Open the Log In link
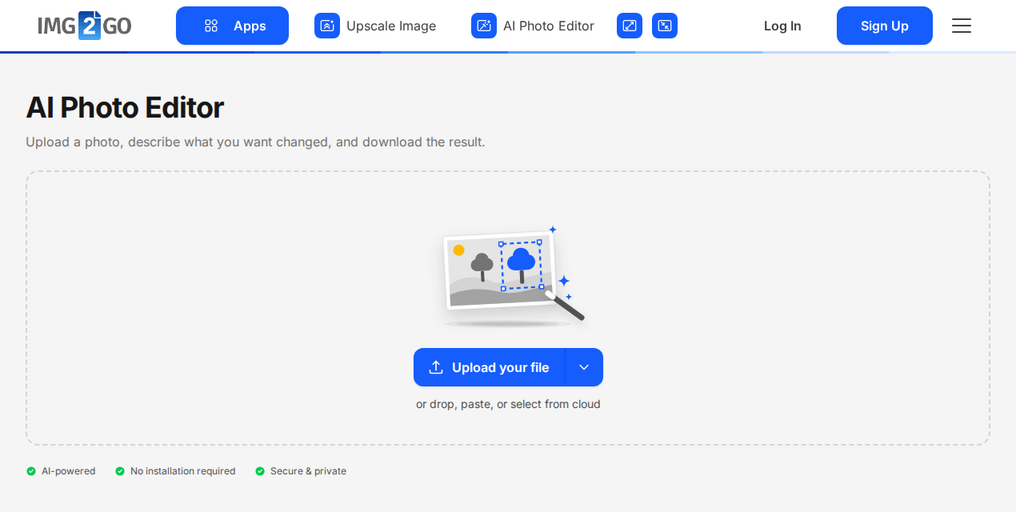This screenshot has height=512, width=1024. pyautogui.click(x=782, y=26)
